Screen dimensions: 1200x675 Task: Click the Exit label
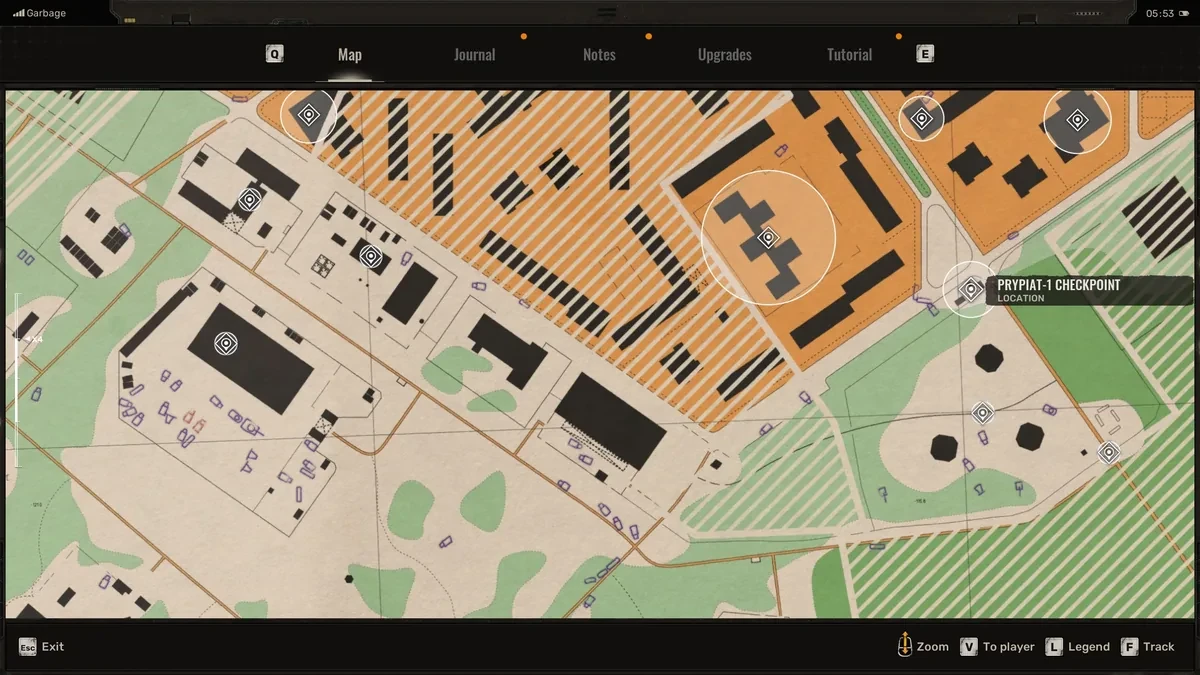53,647
